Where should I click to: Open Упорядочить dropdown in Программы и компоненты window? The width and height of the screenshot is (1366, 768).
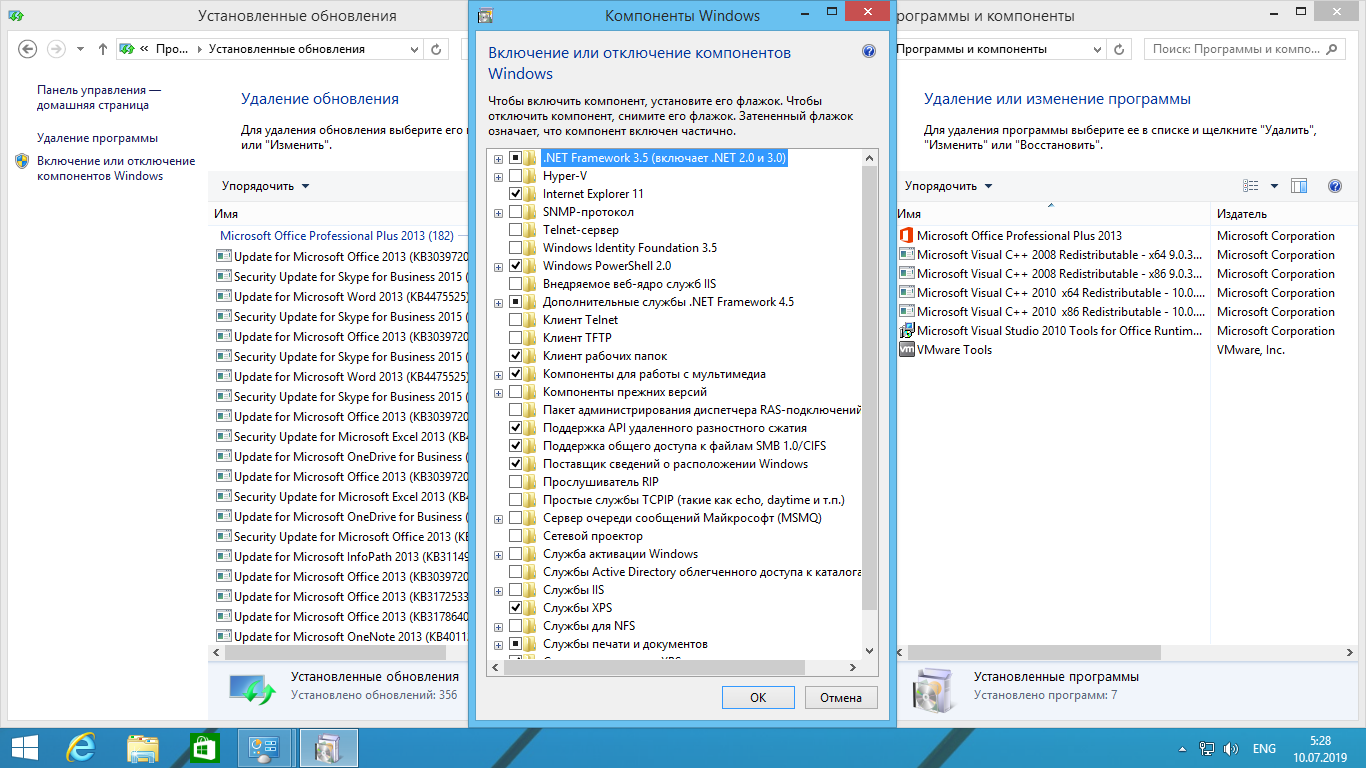[x=948, y=186]
